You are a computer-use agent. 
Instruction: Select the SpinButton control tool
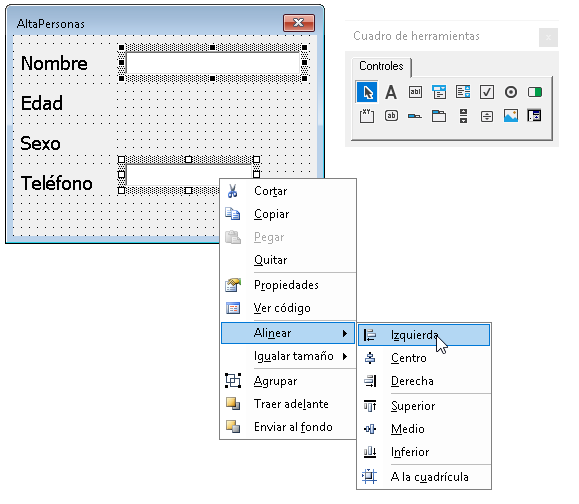click(x=487, y=117)
